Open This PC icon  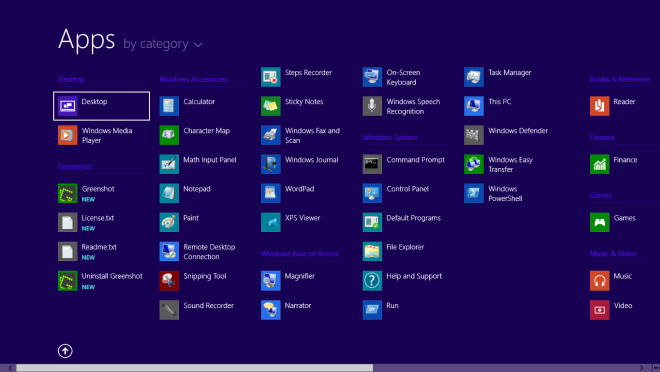click(x=474, y=106)
